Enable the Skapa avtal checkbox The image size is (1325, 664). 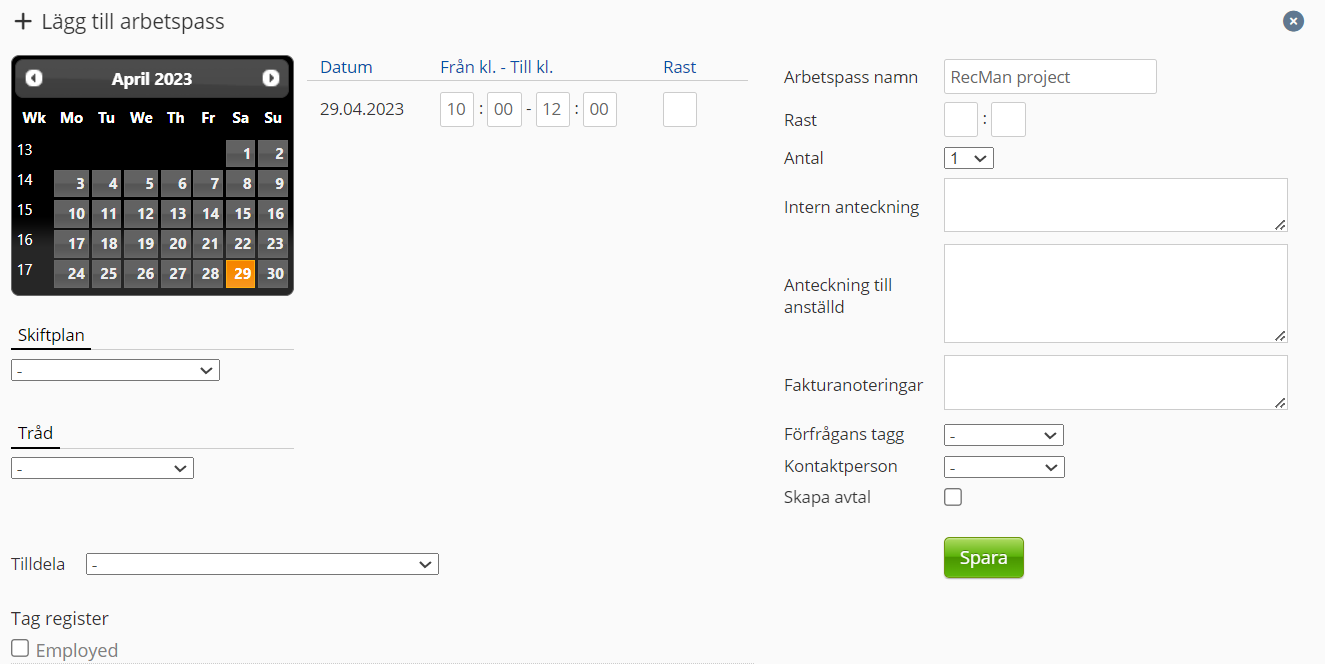[x=953, y=497]
